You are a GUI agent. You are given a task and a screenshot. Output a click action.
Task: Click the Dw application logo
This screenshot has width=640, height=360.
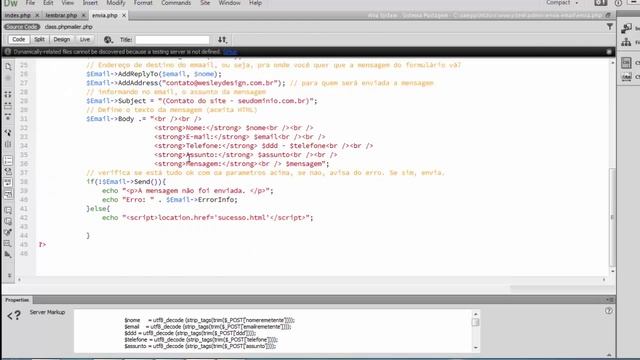(x=11, y=3)
